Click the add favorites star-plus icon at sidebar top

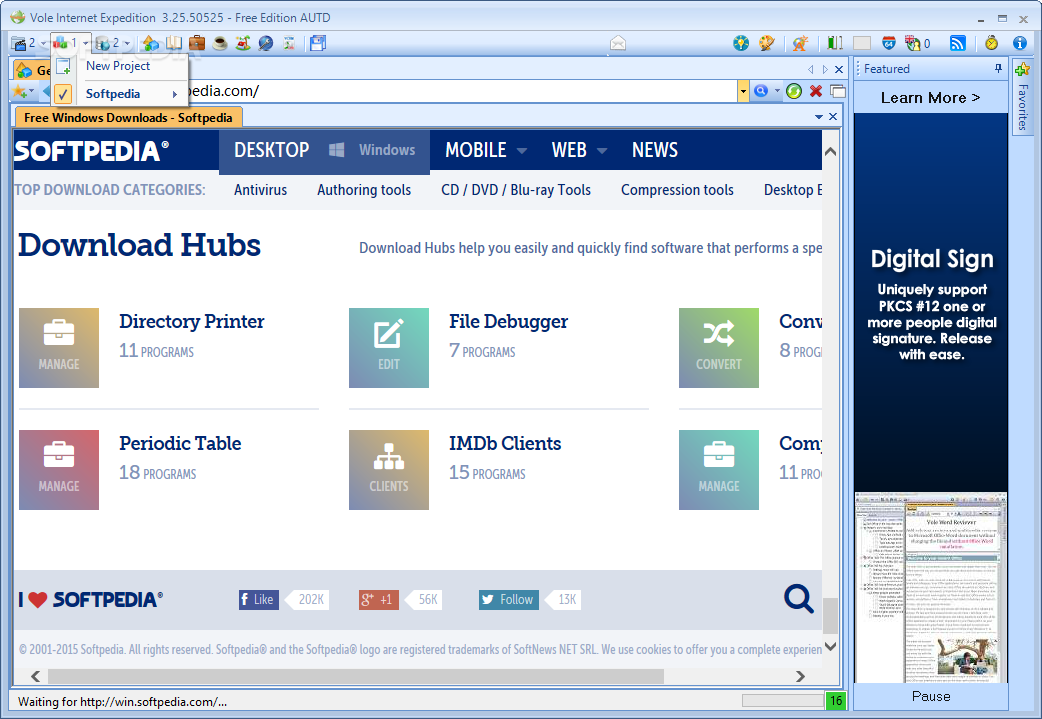pos(1022,69)
